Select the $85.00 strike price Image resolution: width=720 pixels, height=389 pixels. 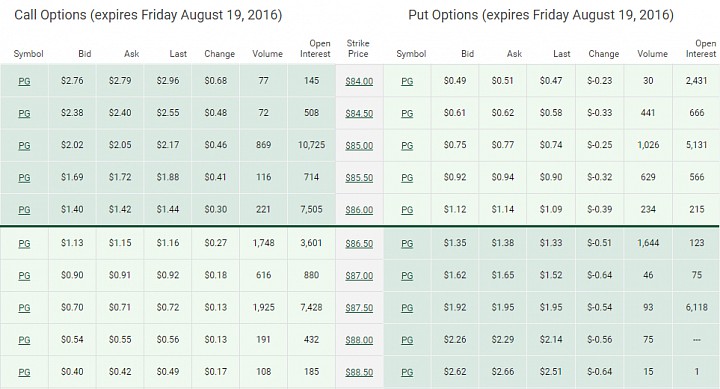click(359, 146)
